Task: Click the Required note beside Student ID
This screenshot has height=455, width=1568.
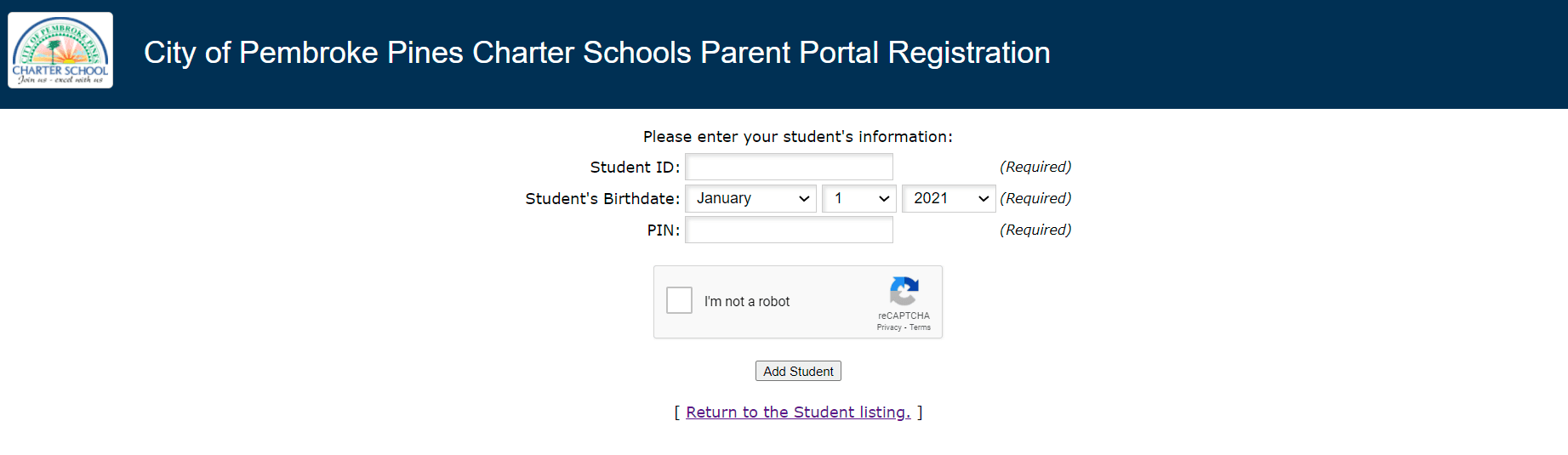Action: [x=1035, y=167]
